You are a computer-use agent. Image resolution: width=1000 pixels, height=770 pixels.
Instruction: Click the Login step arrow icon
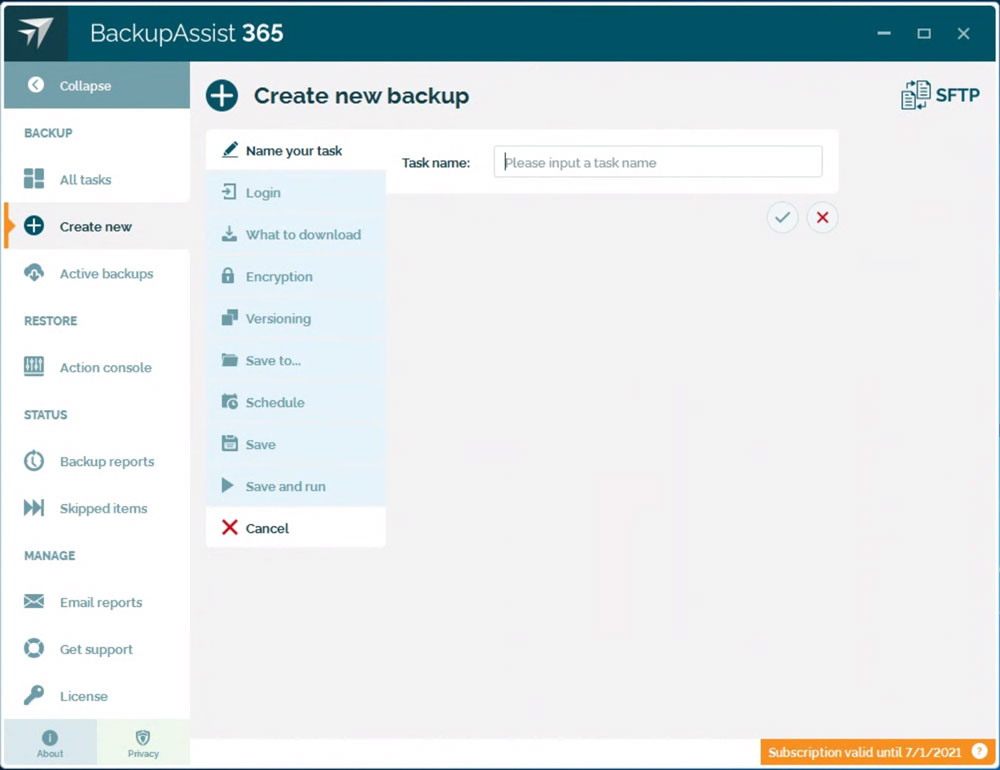coord(229,191)
